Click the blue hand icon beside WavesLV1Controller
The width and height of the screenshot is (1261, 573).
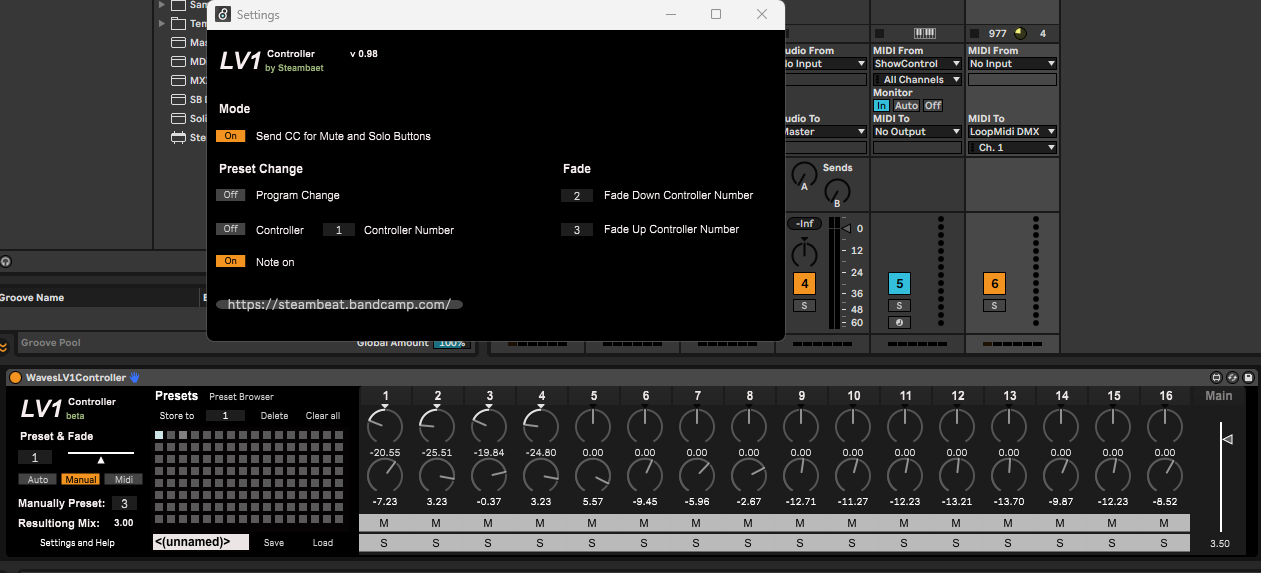click(x=135, y=378)
